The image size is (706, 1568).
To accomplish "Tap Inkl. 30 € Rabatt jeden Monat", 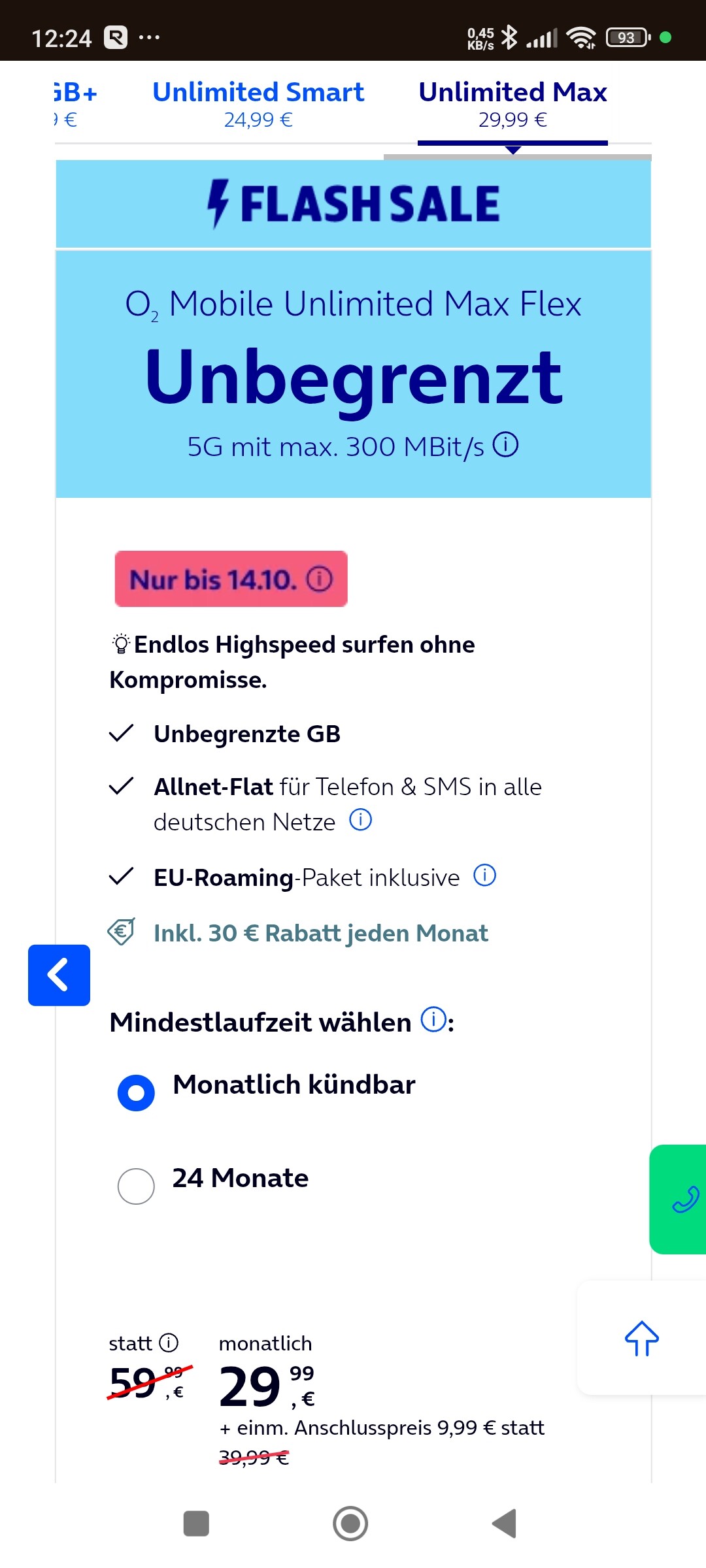I will click(320, 933).
